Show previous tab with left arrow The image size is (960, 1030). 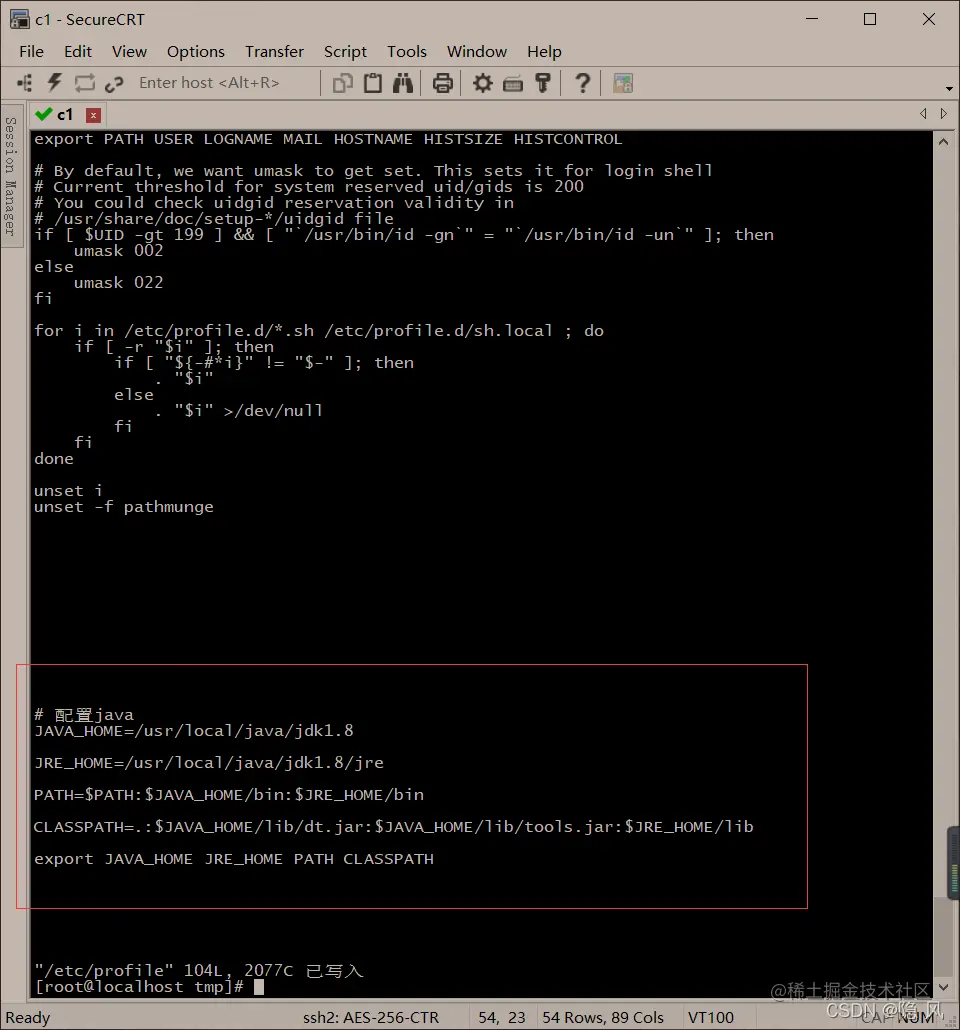pyautogui.click(x=923, y=114)
